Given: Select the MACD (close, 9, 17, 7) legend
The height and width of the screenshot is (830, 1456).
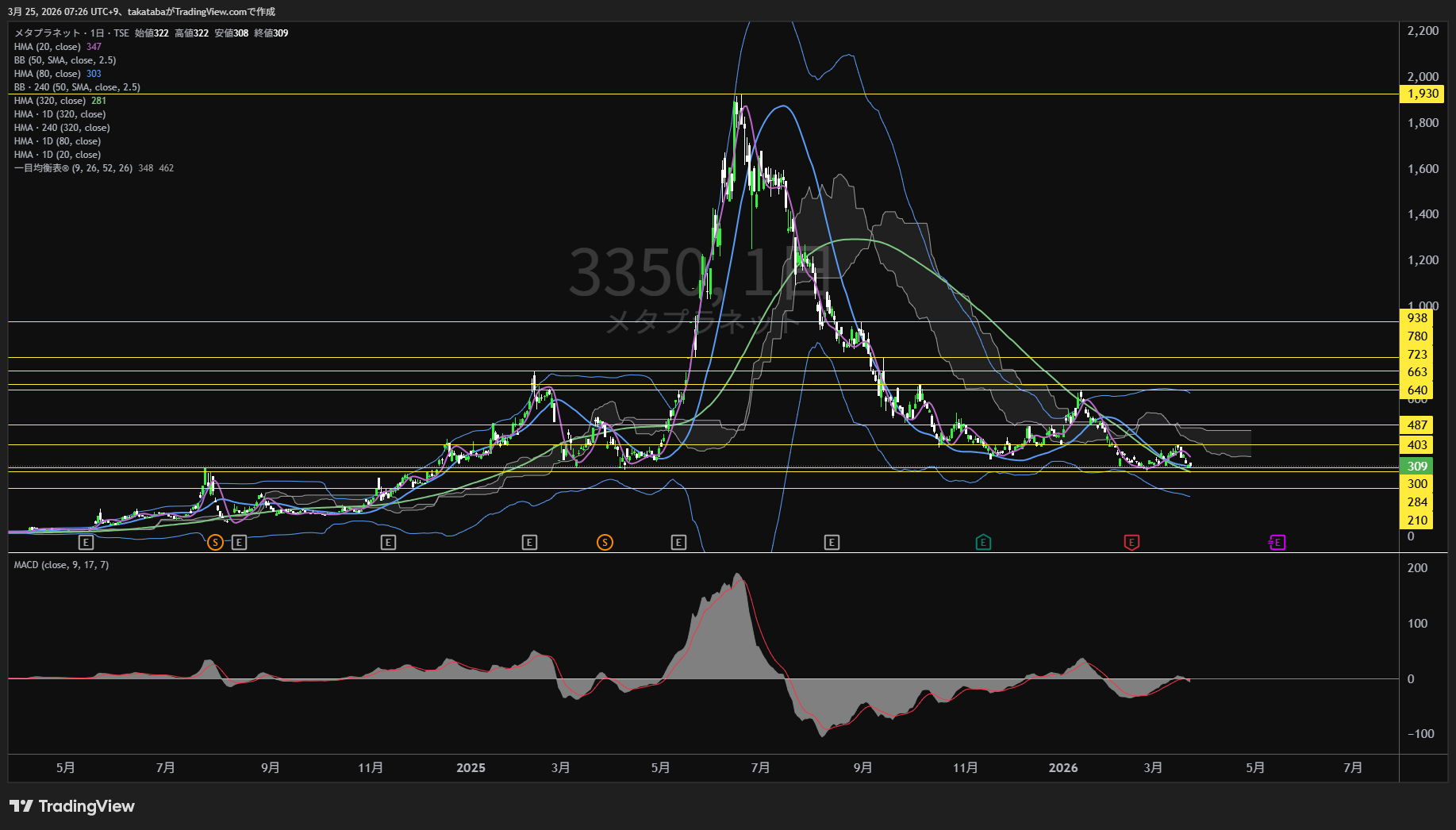Looking at the screenshot, I should pos(61,565).
